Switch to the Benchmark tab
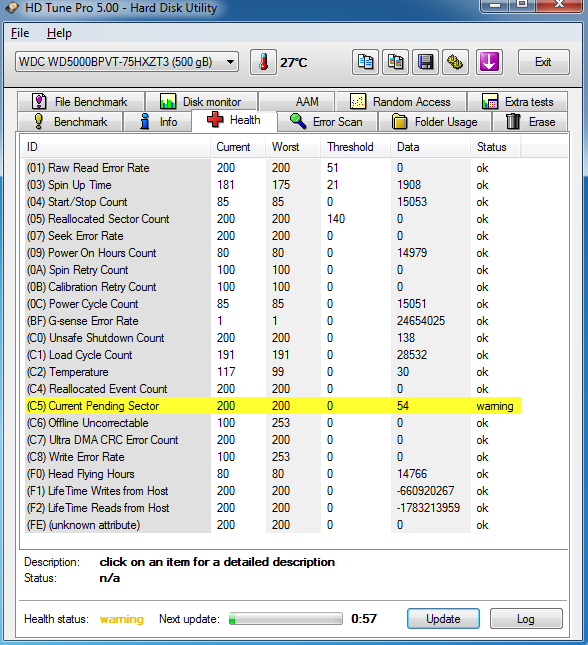This screenshot has height=645, width=588. click(x=70, y=122)
